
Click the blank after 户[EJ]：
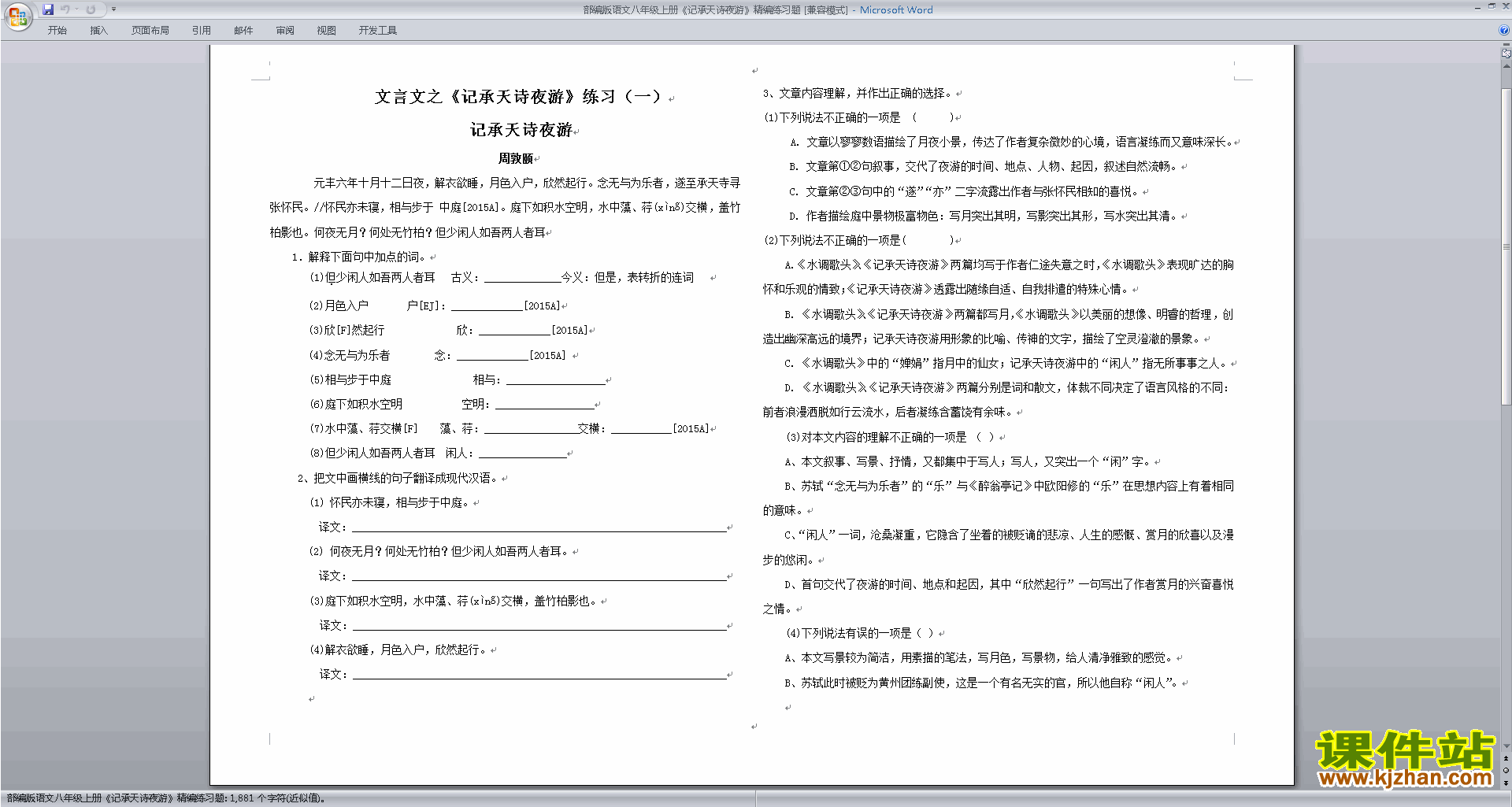[487, 305]
